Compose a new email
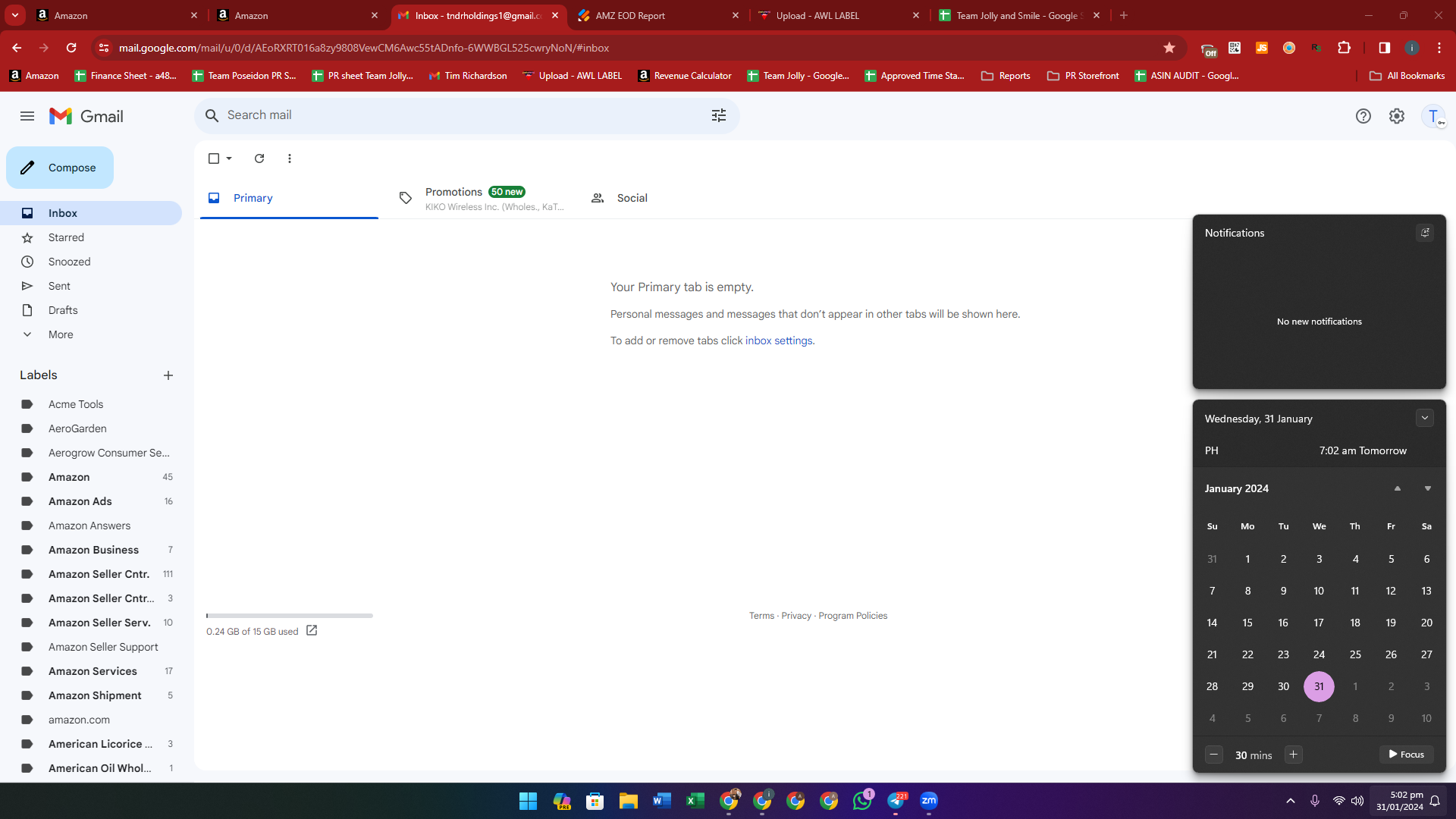 pos(60,168)
